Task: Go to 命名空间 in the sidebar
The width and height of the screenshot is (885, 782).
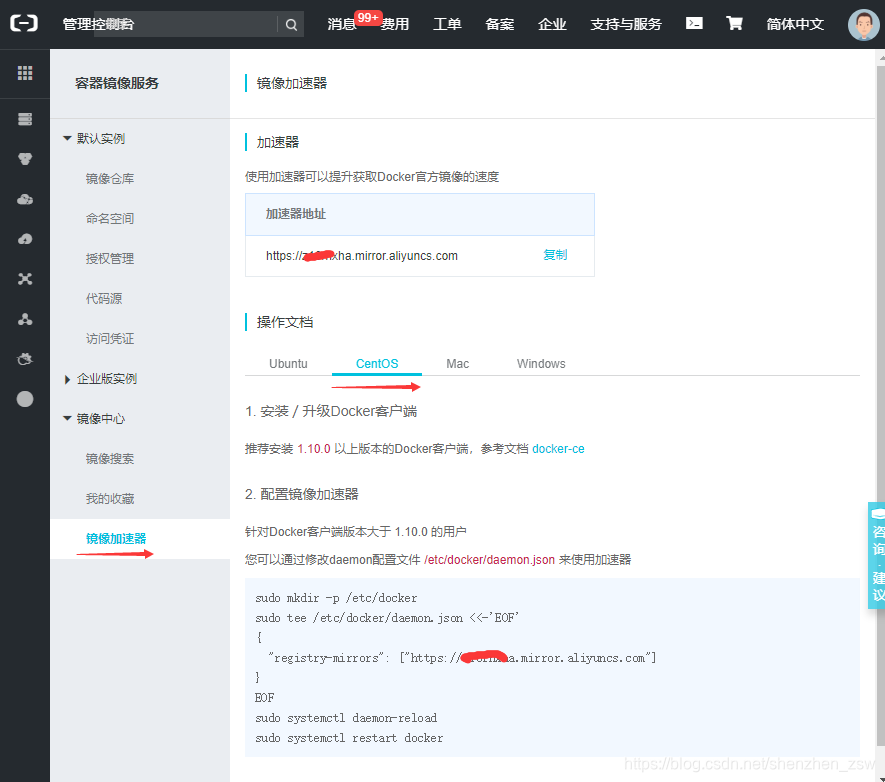Action: (x=109, y=218)
